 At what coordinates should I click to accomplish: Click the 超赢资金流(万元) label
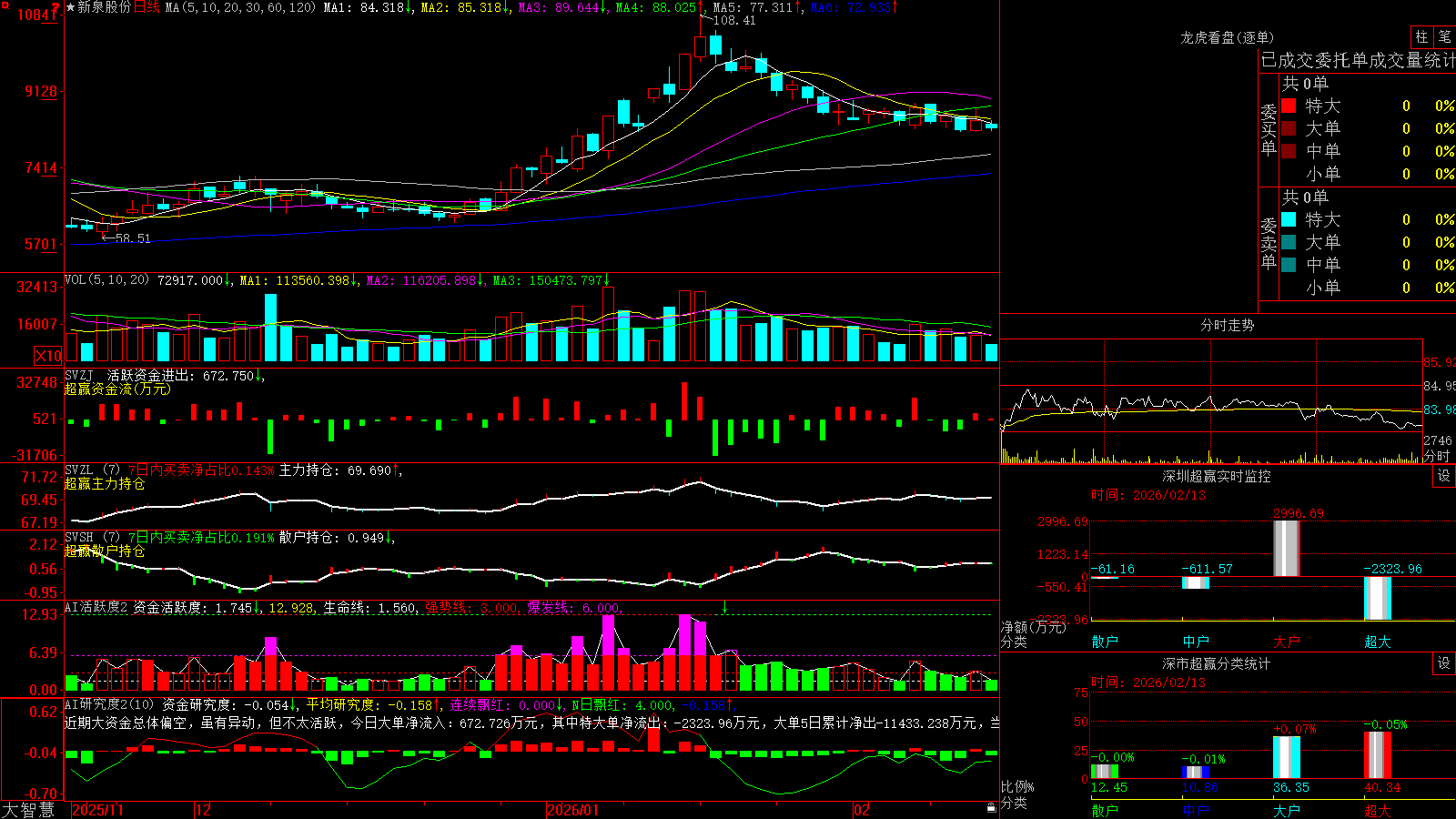point(117,389)
